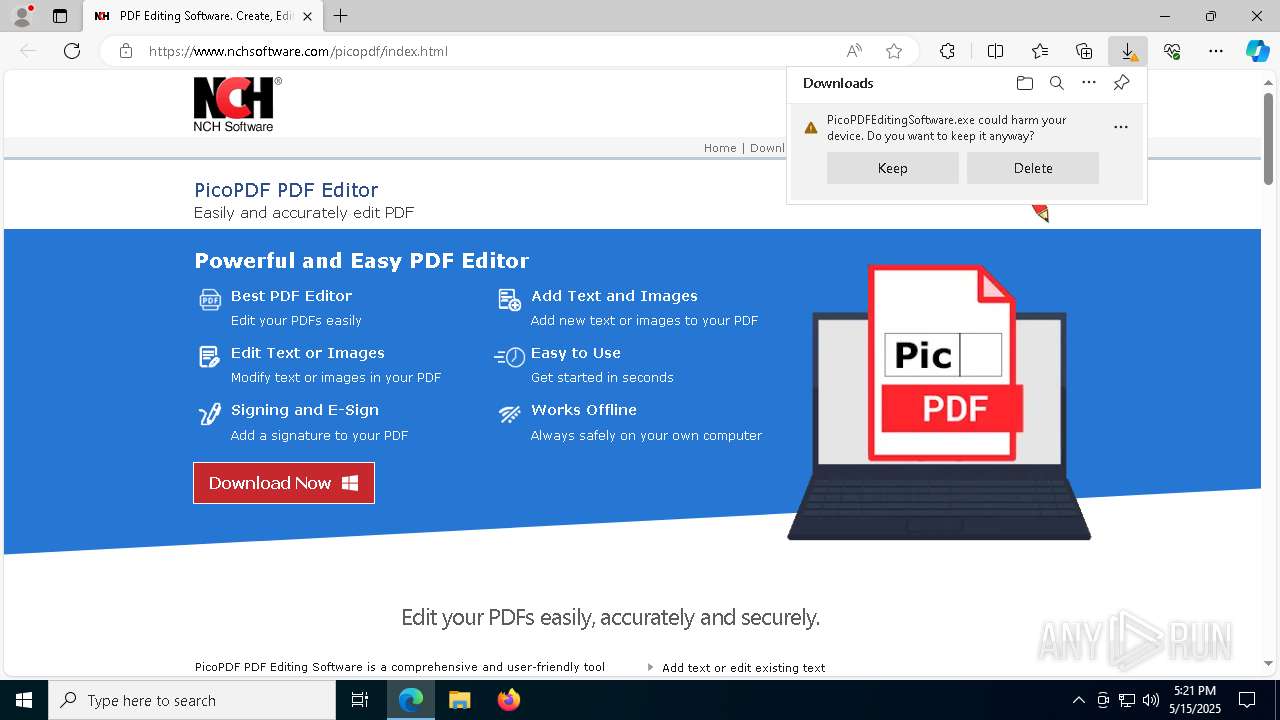Screen dimensions: 1280x720
Task: Click the PicoPDF PDF Editor heading
Action: [x=286, y=190]
